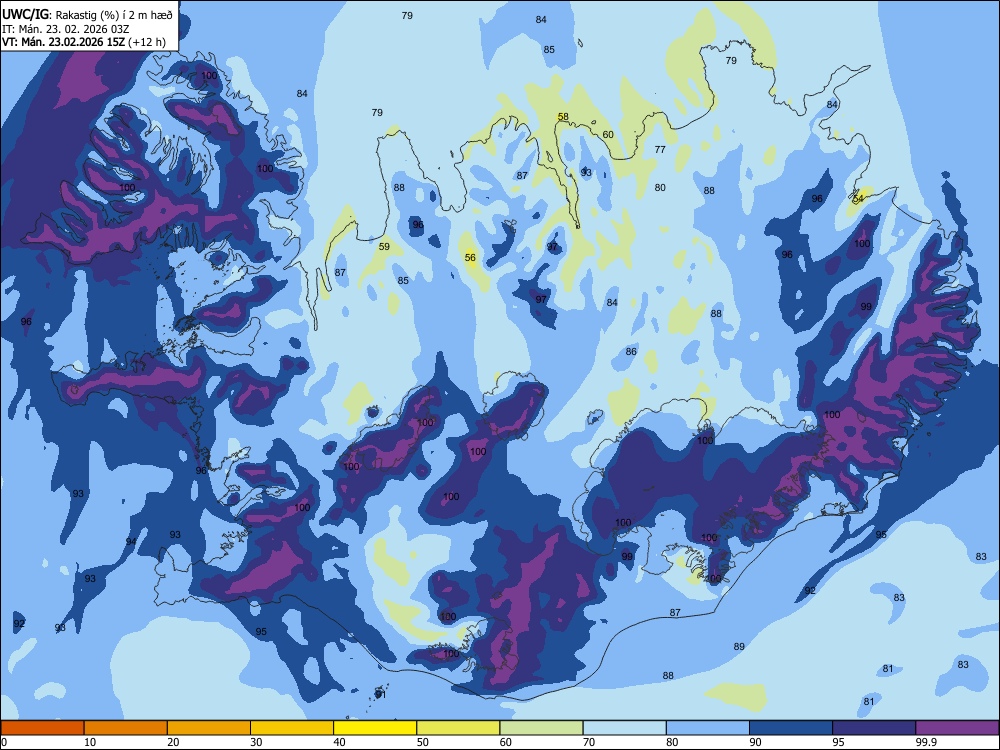Screen dimensions: 1000x750
Task: Click the 80–90% light blue legend swatch
Action: pyautogui.click(x=708, y=728)
